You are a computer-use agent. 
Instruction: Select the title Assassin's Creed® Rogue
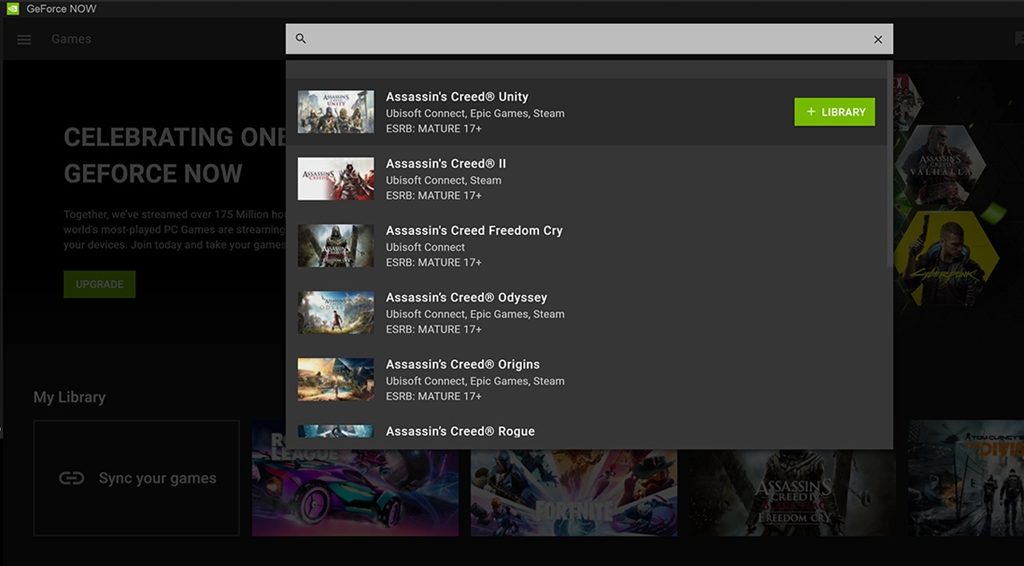coord(460,432)
